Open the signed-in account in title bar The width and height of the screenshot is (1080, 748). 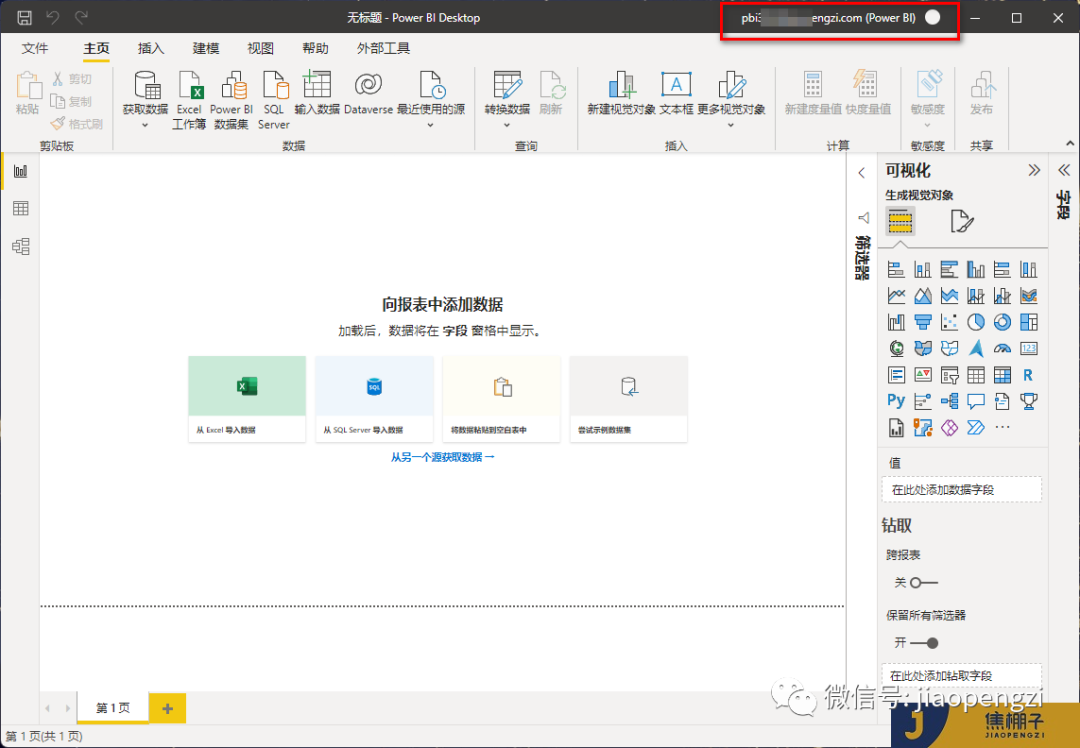(839, 18)
